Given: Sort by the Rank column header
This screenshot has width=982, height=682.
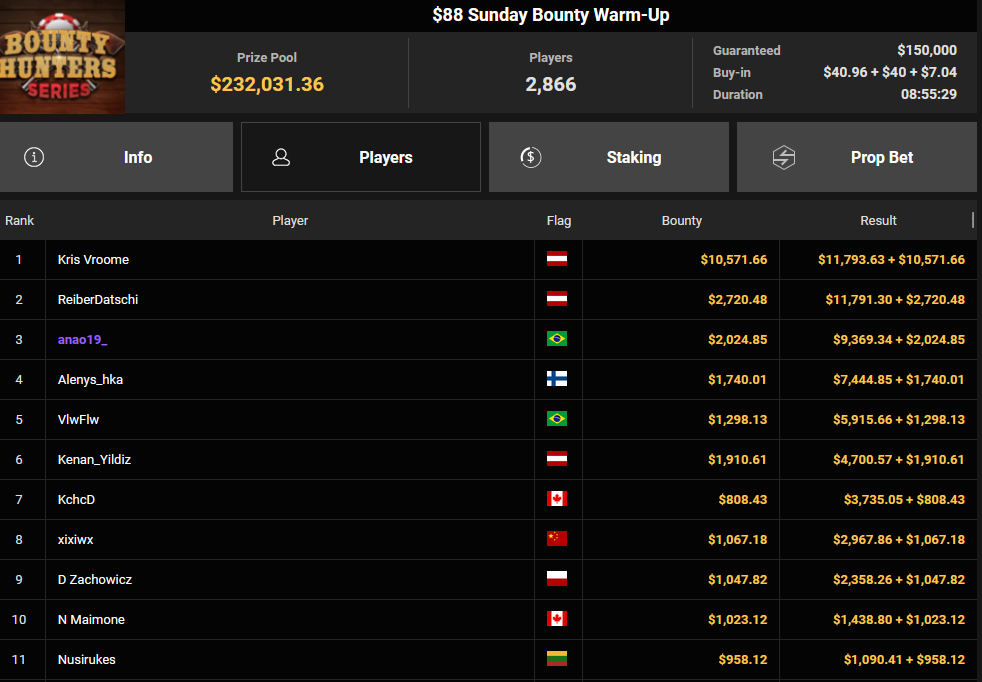Looking at the screenshot, I should pos(20,220).
